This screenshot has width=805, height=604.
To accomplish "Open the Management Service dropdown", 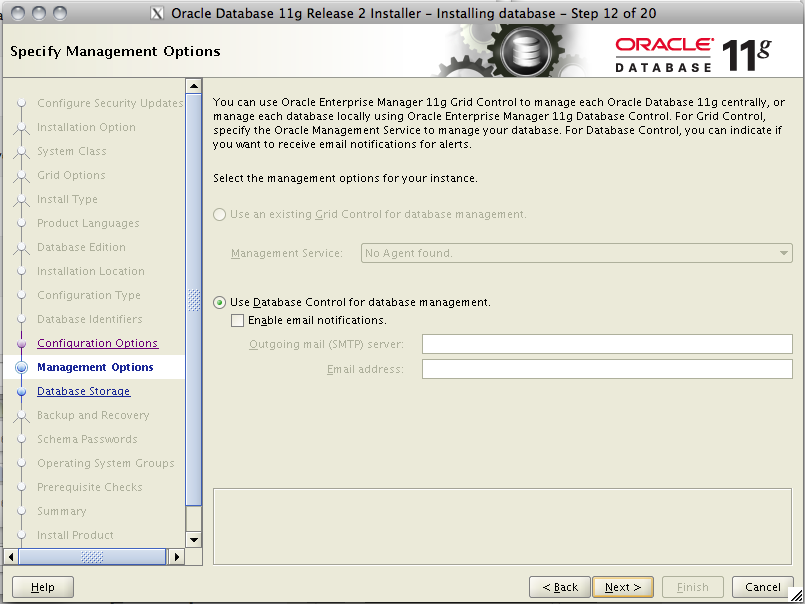I will [x=780, y=253].
